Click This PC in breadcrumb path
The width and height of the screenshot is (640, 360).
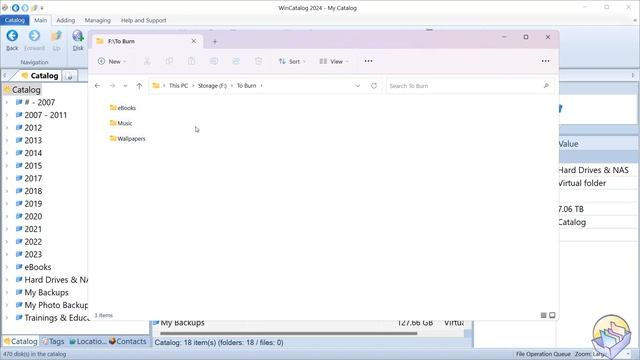(x=178, y=86)
